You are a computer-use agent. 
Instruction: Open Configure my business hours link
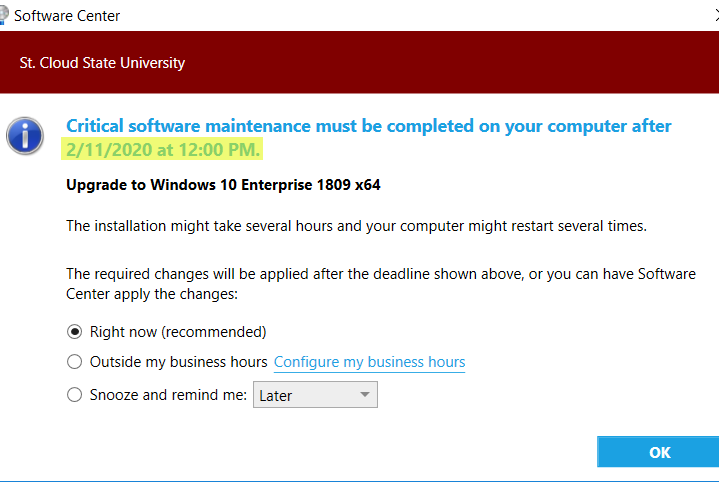coord(370,362)
